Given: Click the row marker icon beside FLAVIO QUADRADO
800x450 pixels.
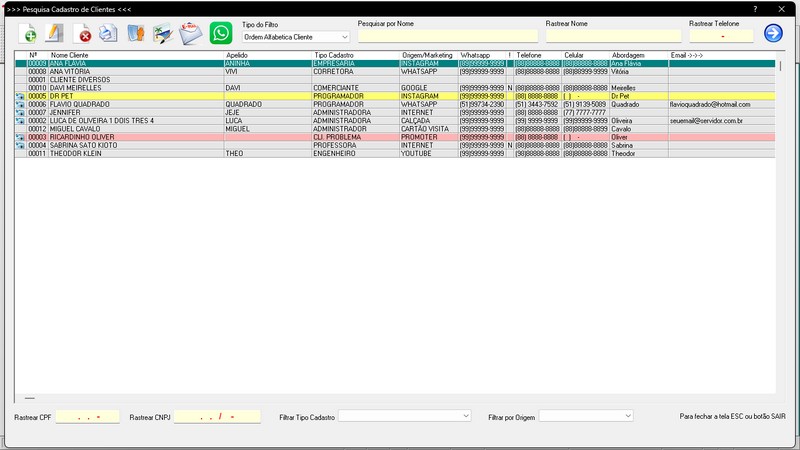Looking at the screenshot, I should click(20, 105).
